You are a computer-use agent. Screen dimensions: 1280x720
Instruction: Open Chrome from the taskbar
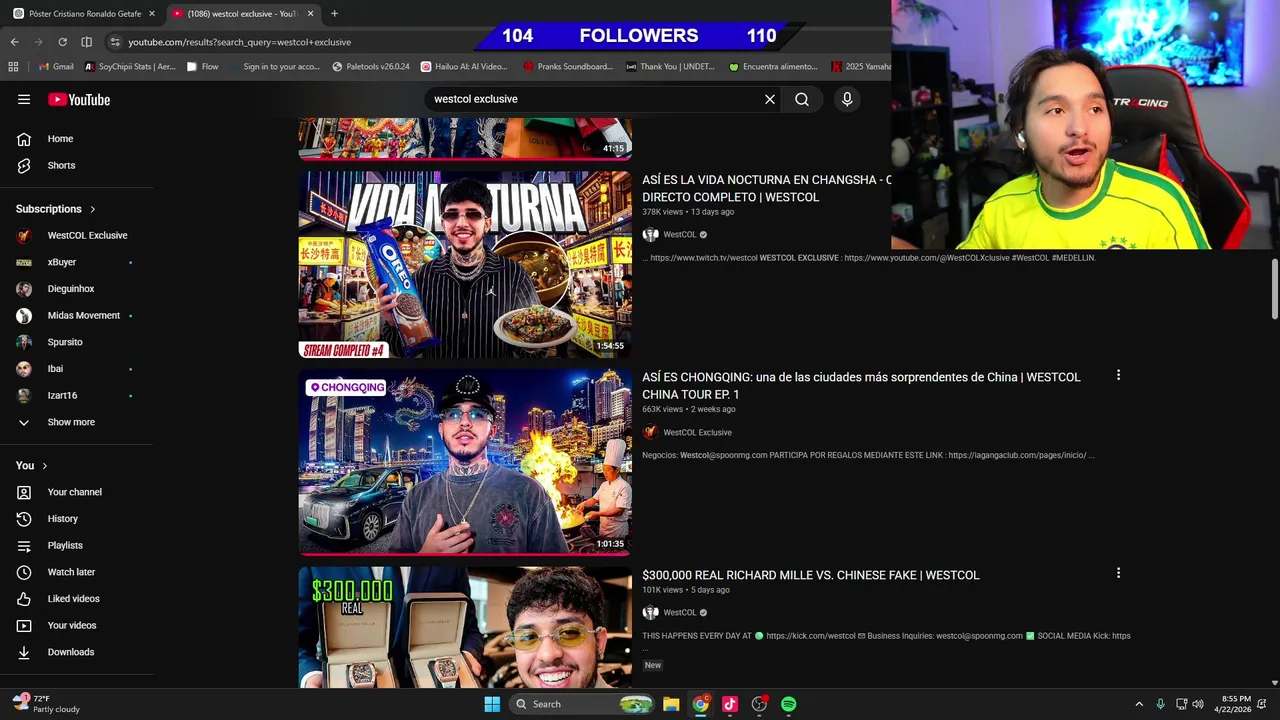coord(701,704)
